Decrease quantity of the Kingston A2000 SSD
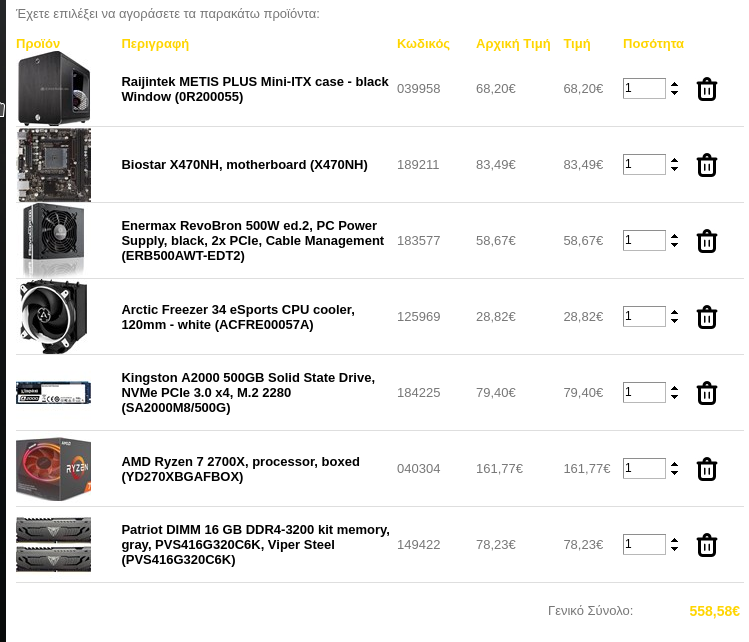Screen dimensions: 749x642 pyautogui.click(x=674, y=396)
